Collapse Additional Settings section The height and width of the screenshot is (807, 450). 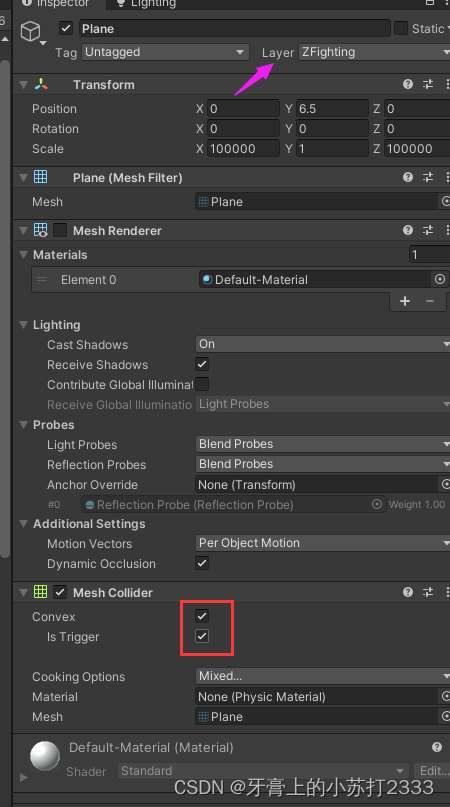[24, 524]
